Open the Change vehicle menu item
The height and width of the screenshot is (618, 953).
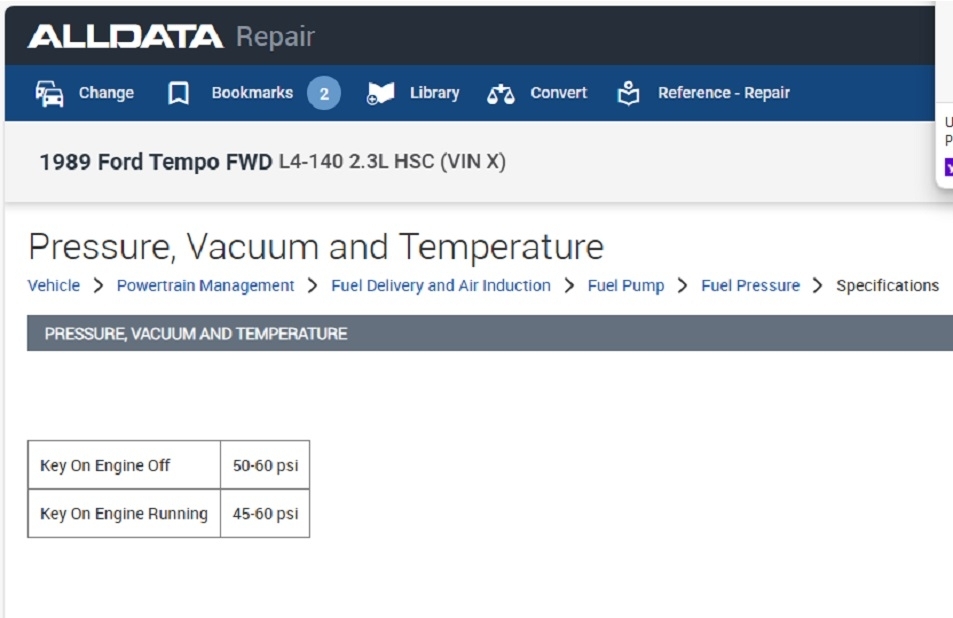coord(106,93)
